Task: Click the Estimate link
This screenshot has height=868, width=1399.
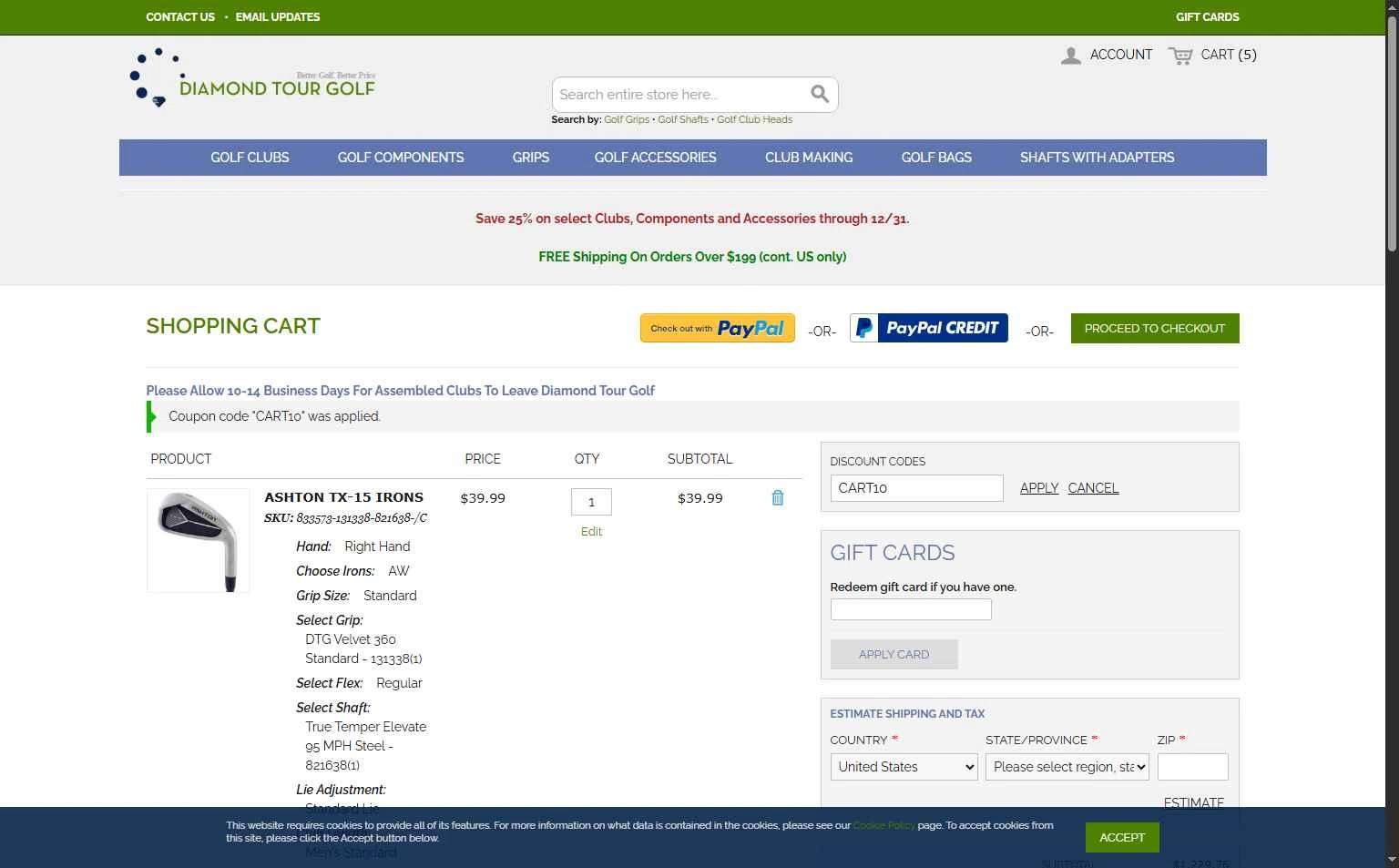Action: click(x=1193, y=802)
